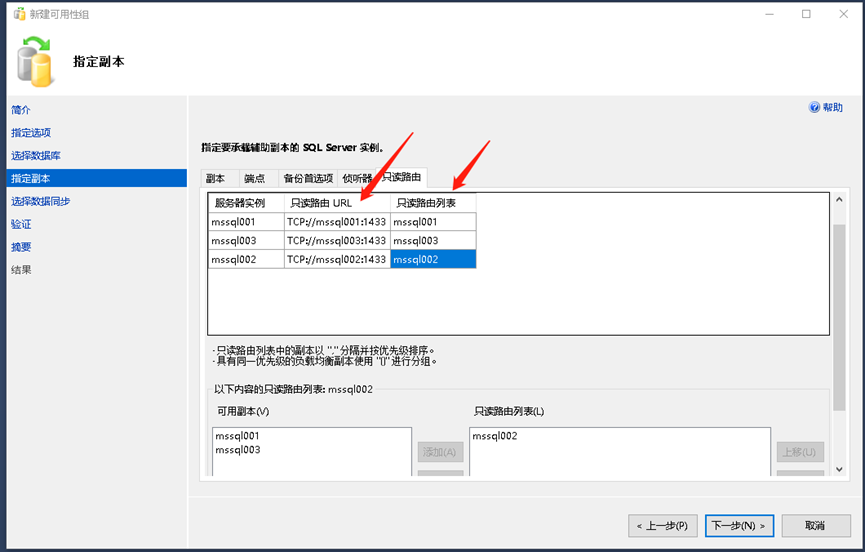Image resolution: width=865 pixels, height=552 pixels.
Task: Maximize the availability group window
Action: 806,14
